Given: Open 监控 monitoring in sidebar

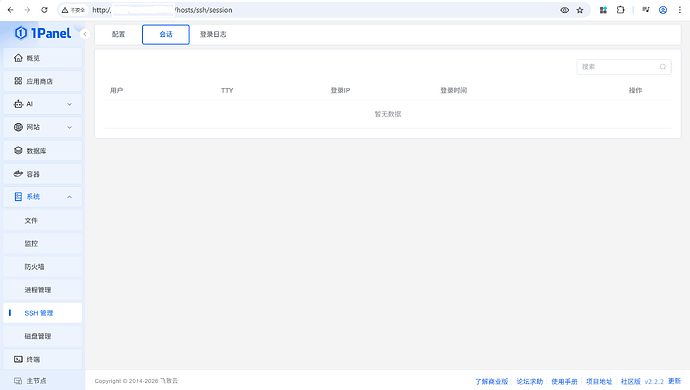Looking at the screenshot, I should click(x=43, y=243).
